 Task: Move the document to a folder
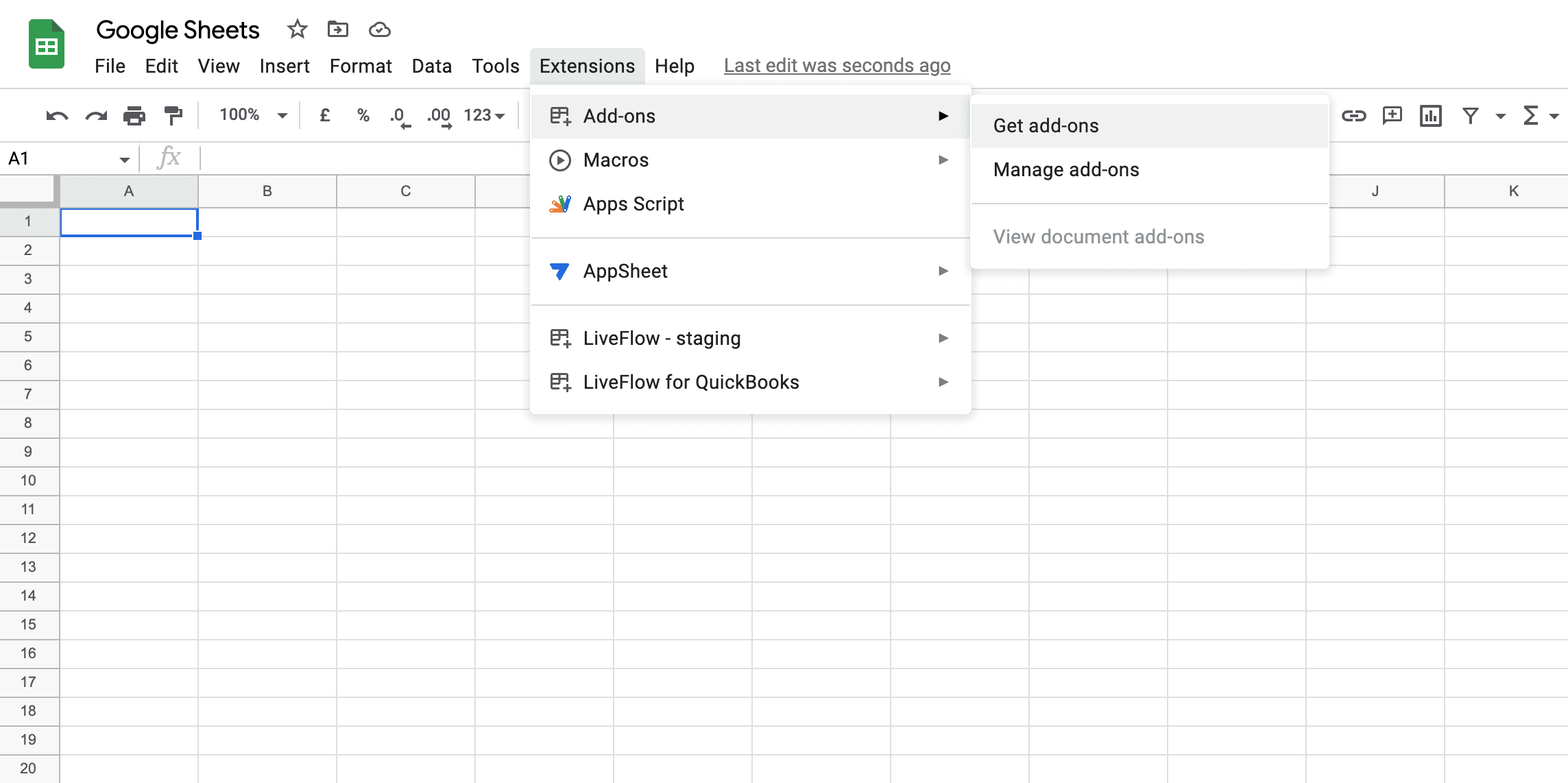(338, 29)
